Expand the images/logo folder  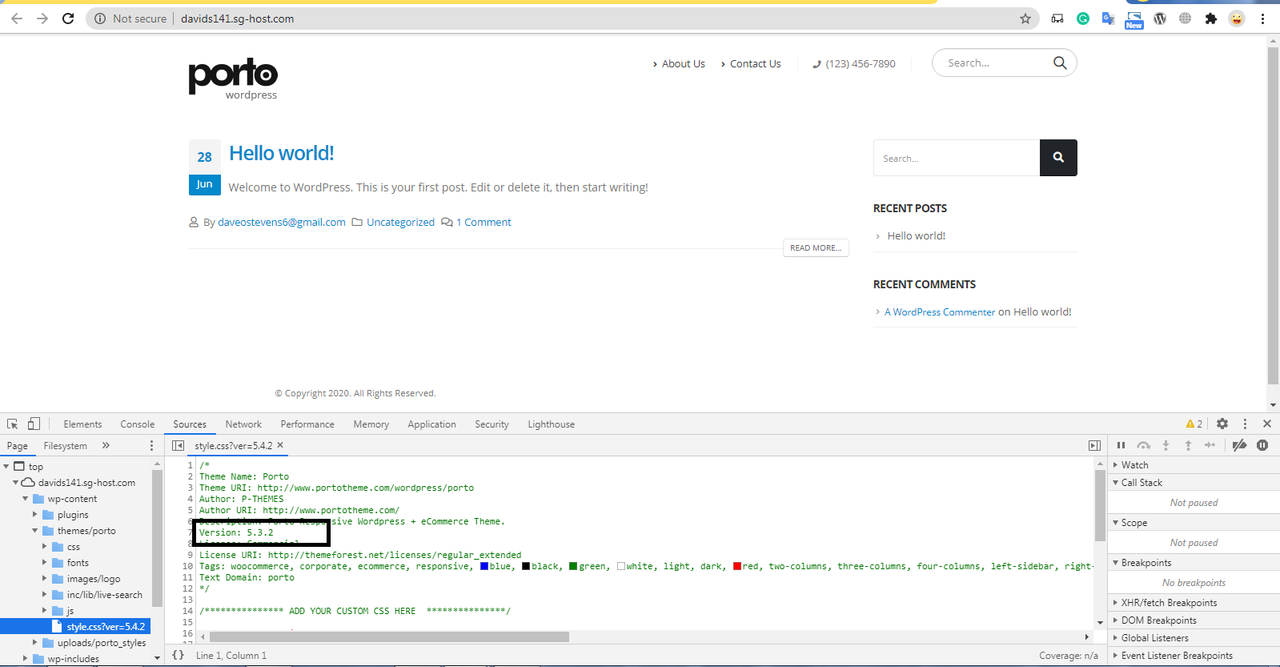[x=45, y=578]
